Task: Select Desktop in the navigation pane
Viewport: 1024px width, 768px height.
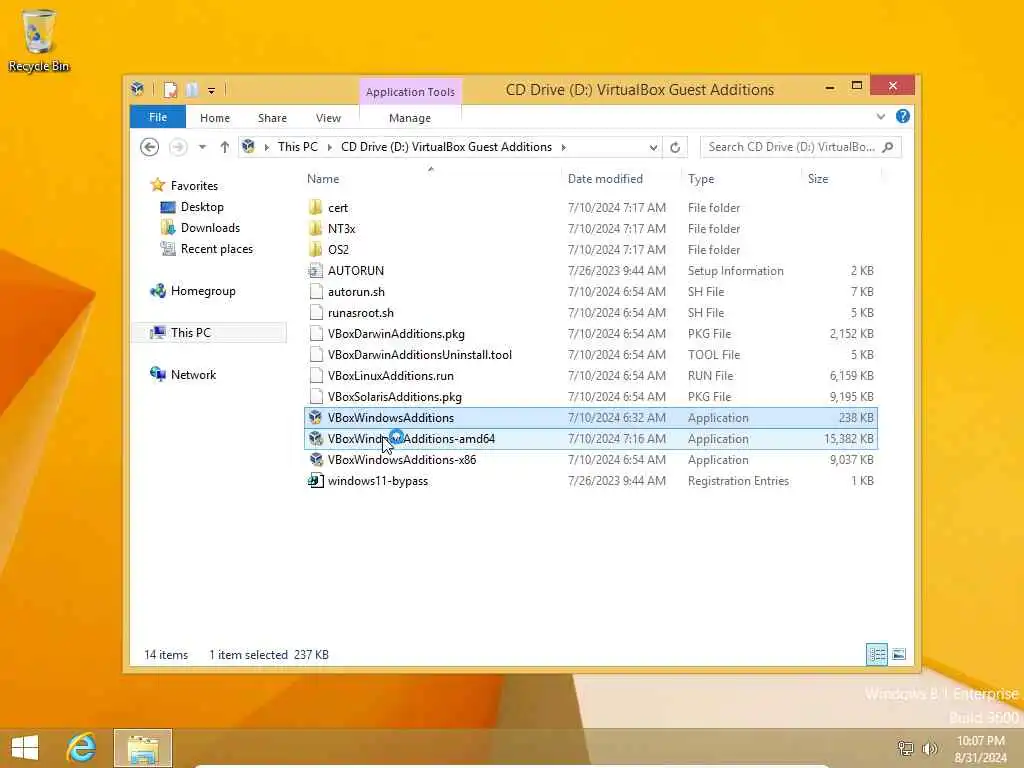Action: [x=202, y=207]
